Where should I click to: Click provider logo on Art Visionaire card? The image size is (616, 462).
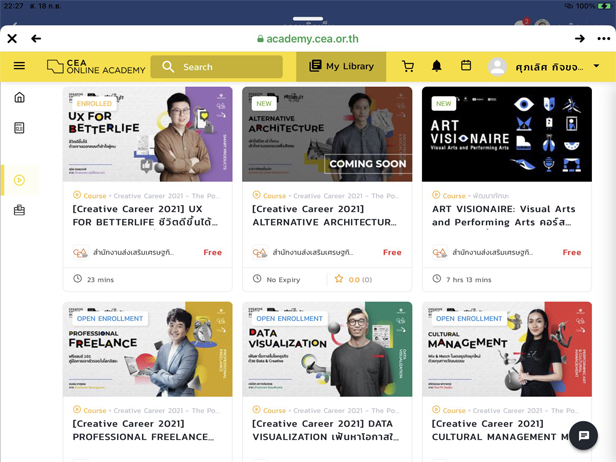coord(439,253)
